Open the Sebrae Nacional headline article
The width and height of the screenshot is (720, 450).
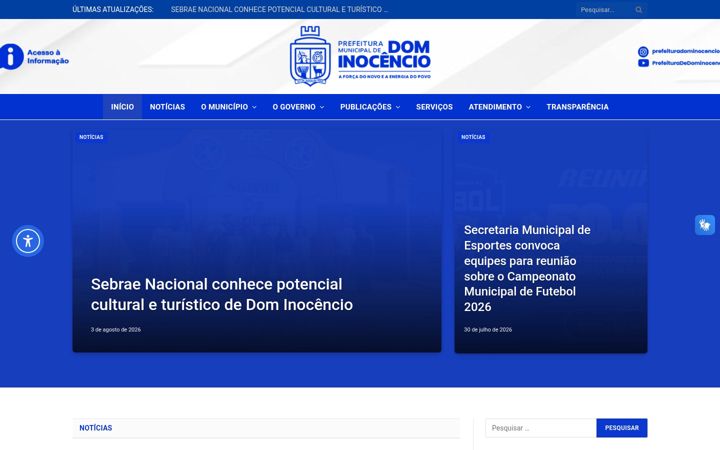(222, 294)
